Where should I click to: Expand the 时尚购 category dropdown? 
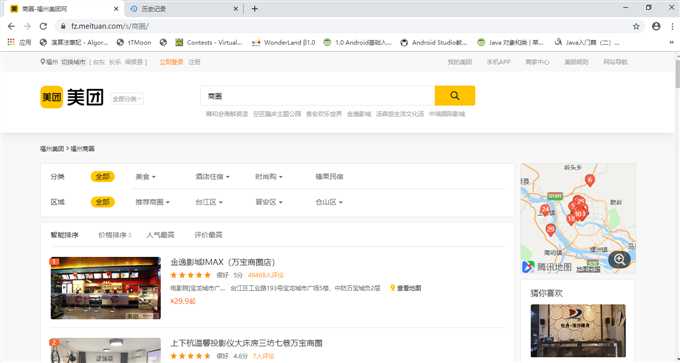(268, 177)
